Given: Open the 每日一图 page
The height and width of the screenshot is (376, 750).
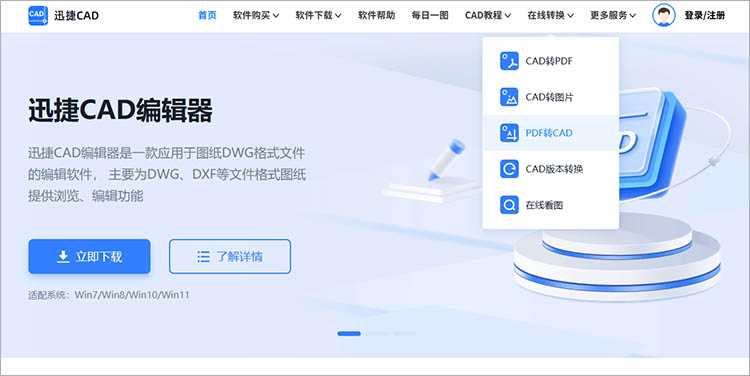Looking at the screenshot, I should tap(430, 15).
